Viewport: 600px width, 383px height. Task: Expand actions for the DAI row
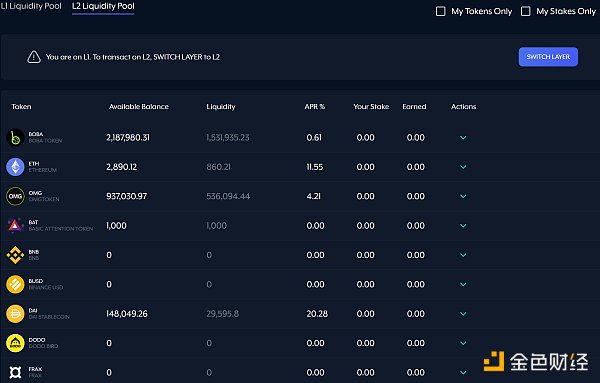[463, 314]
